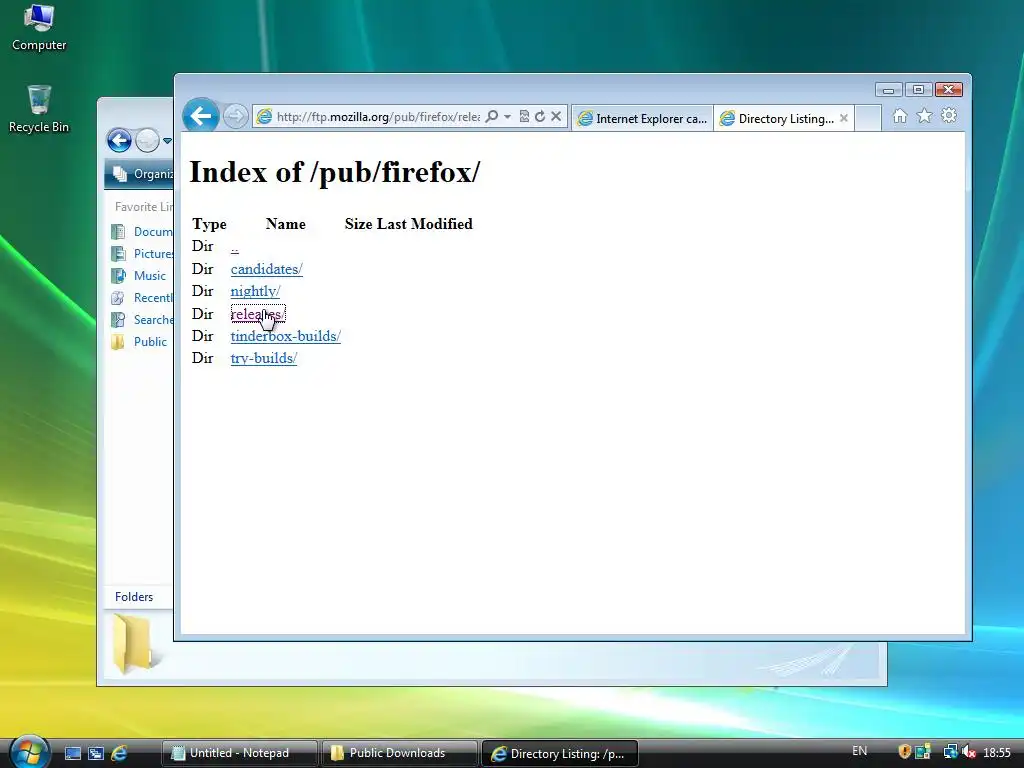The image size is (1024, 768).
Task: Click the Internet Explorer forward arrow button
Action: pyautogui.click(x=235, y=116)
